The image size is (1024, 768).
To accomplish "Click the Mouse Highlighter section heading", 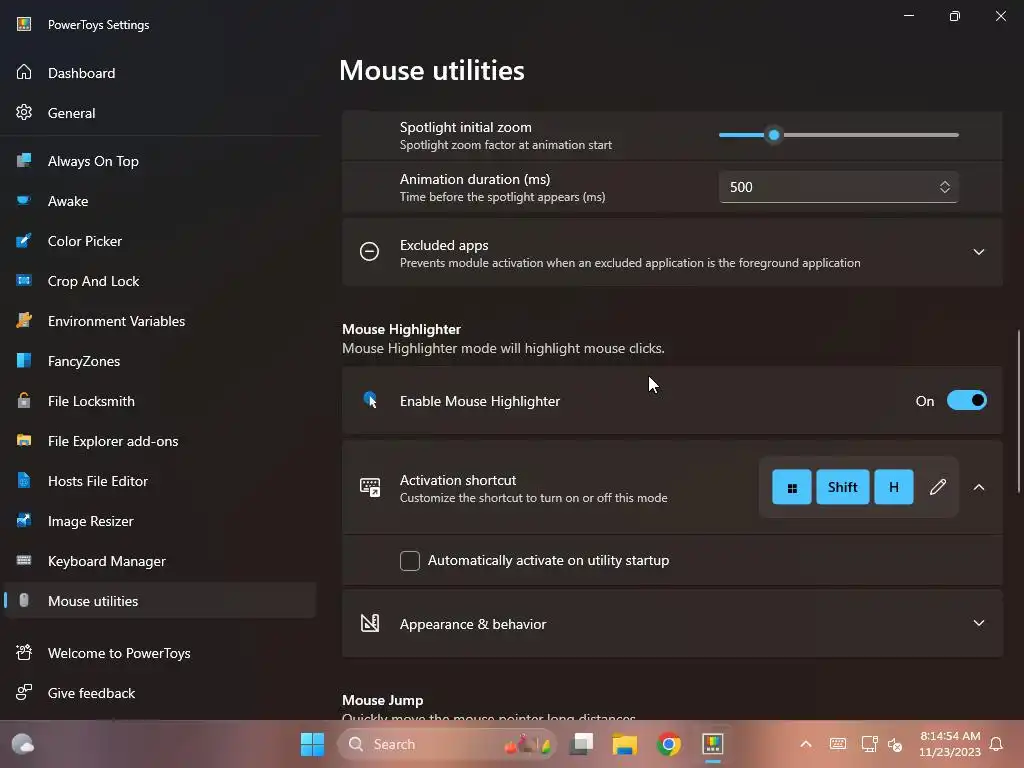I will (x=401, y=329).
